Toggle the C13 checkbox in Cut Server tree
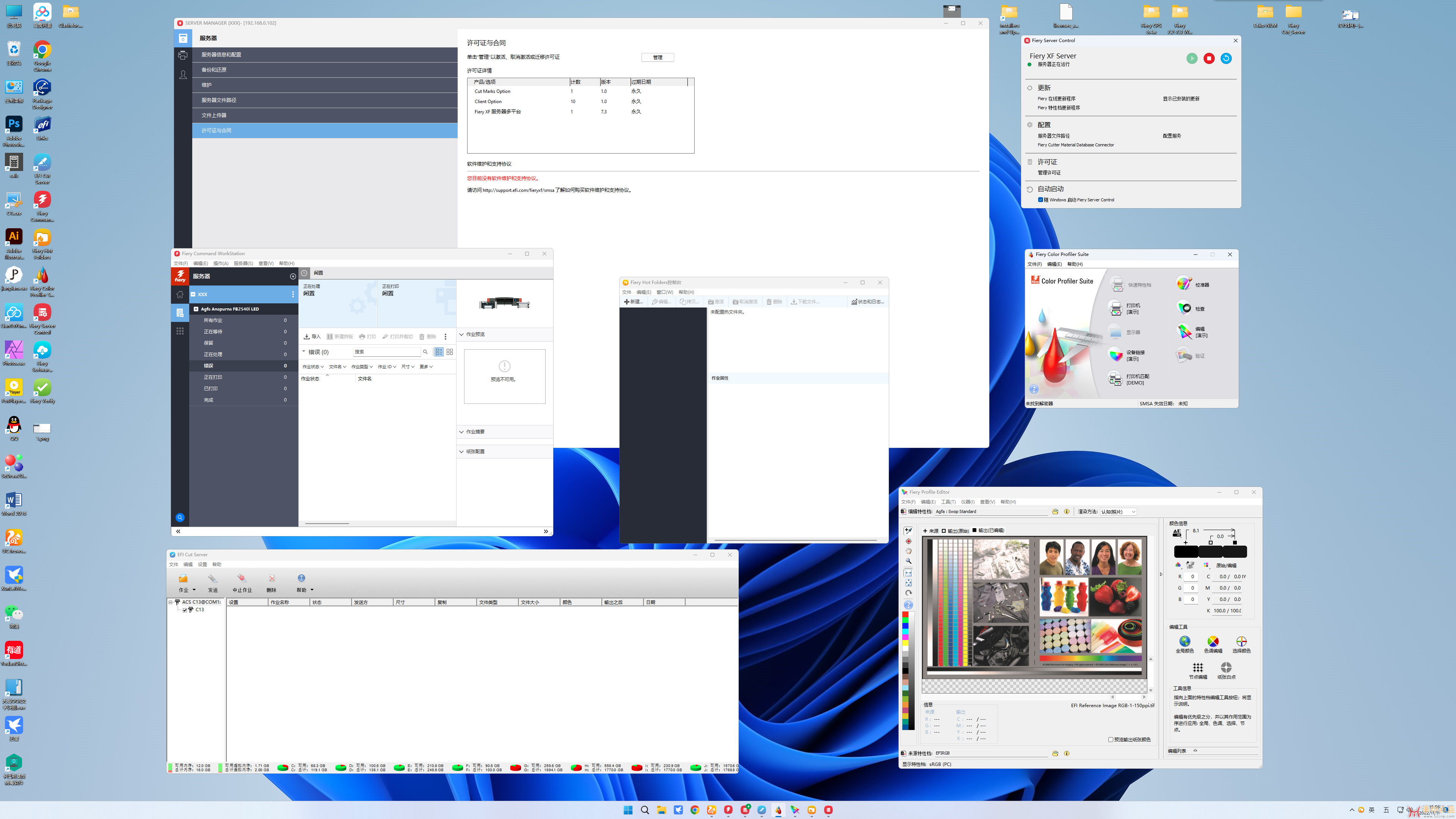 click(185, 610)
